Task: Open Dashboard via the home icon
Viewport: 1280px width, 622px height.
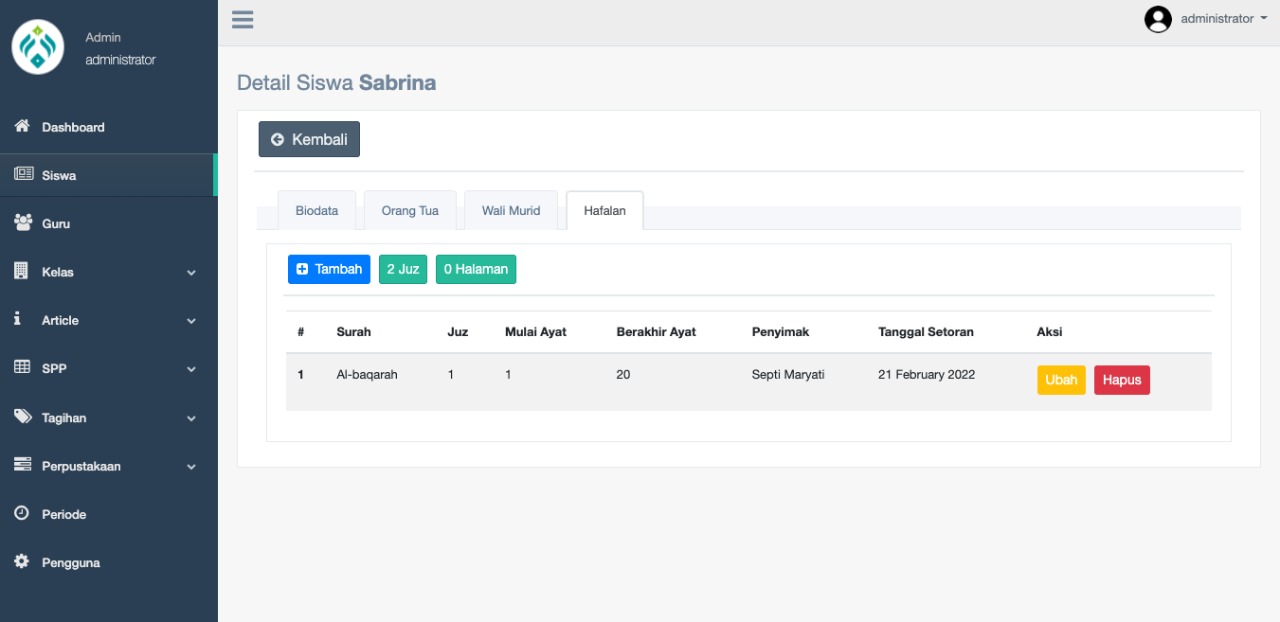Action: pyautogui.click(x=21, y=127)
